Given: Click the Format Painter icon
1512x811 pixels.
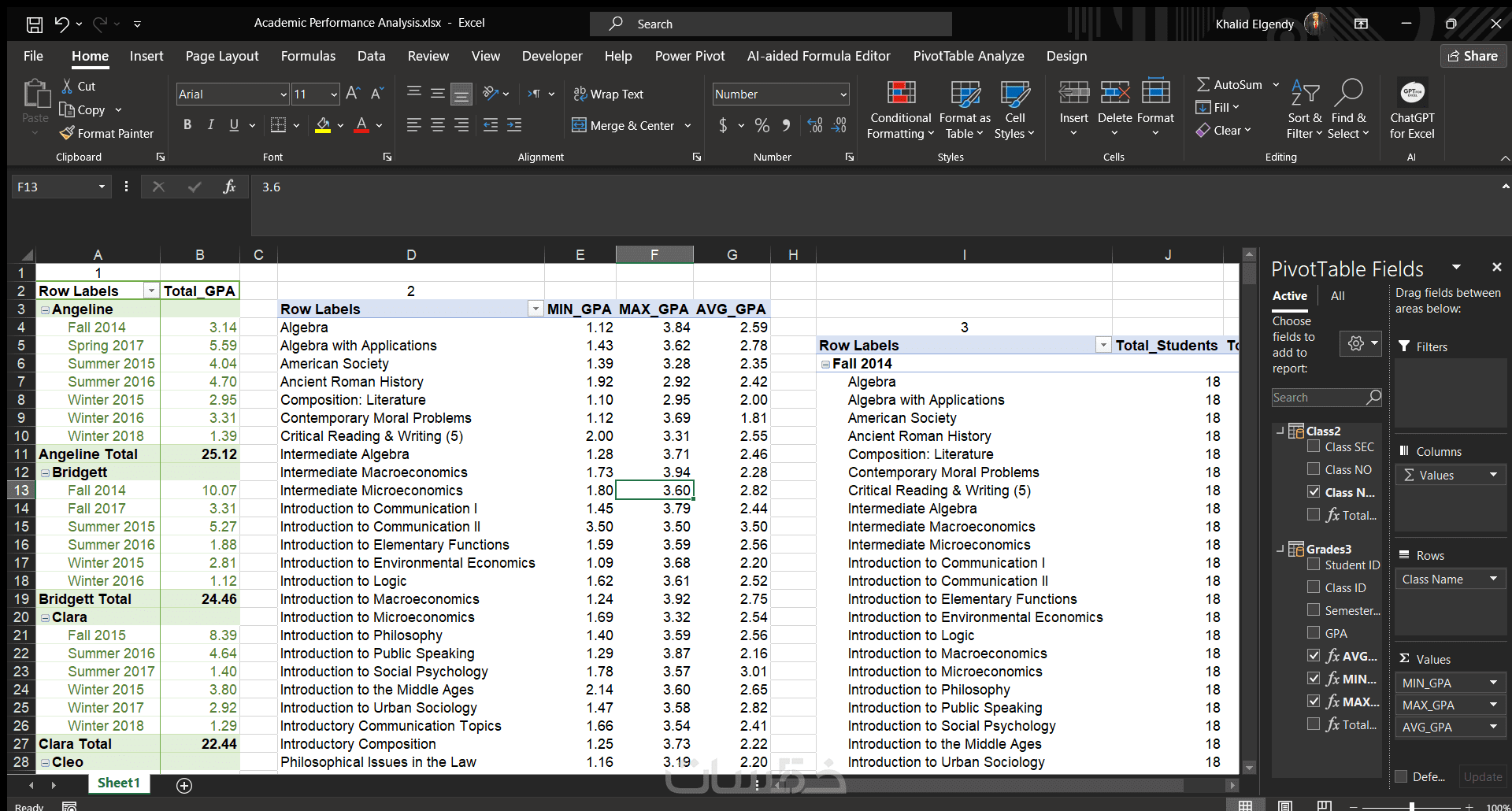Looking at the screenshot, I should click(68, 134).
